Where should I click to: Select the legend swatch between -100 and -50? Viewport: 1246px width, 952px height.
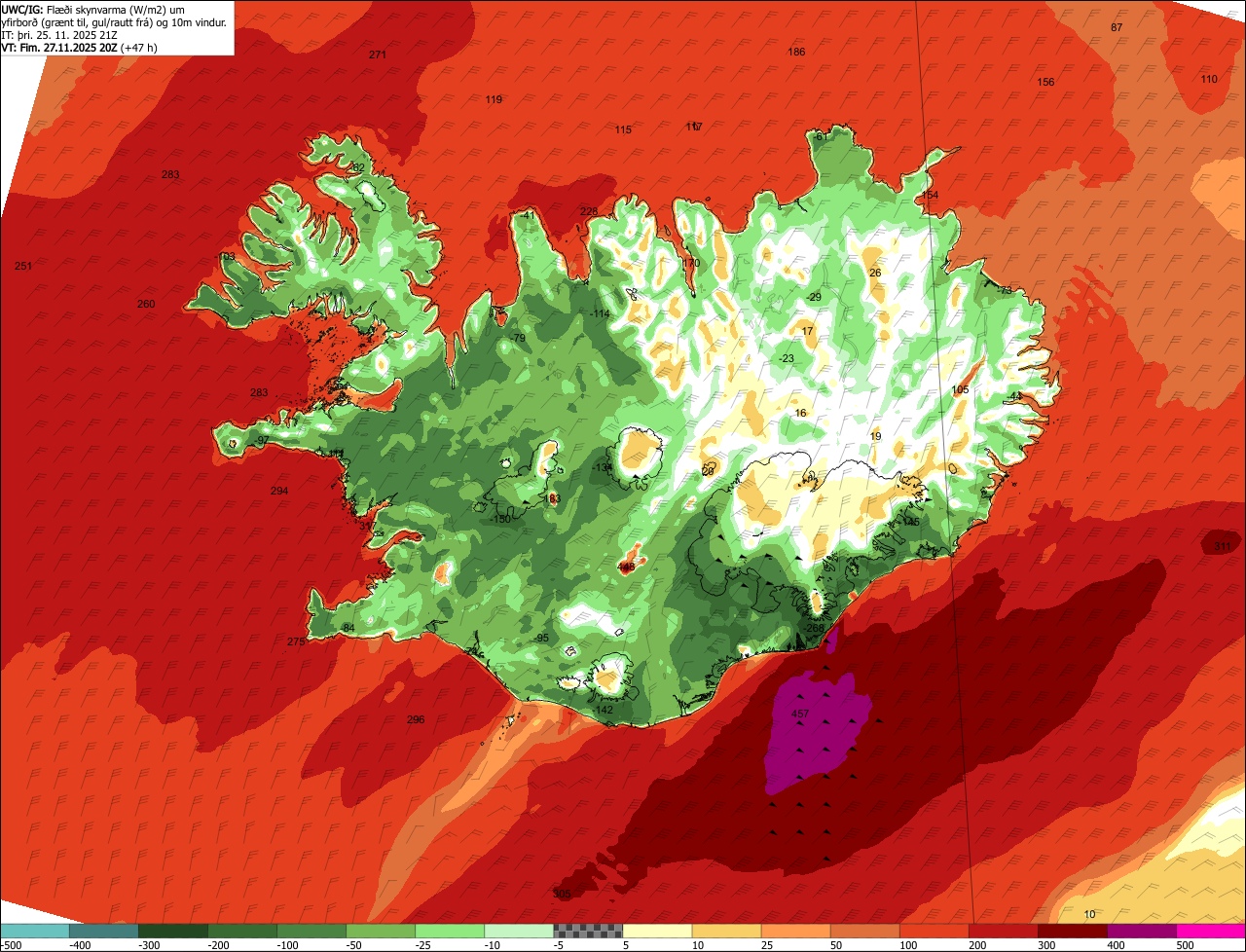311,930
